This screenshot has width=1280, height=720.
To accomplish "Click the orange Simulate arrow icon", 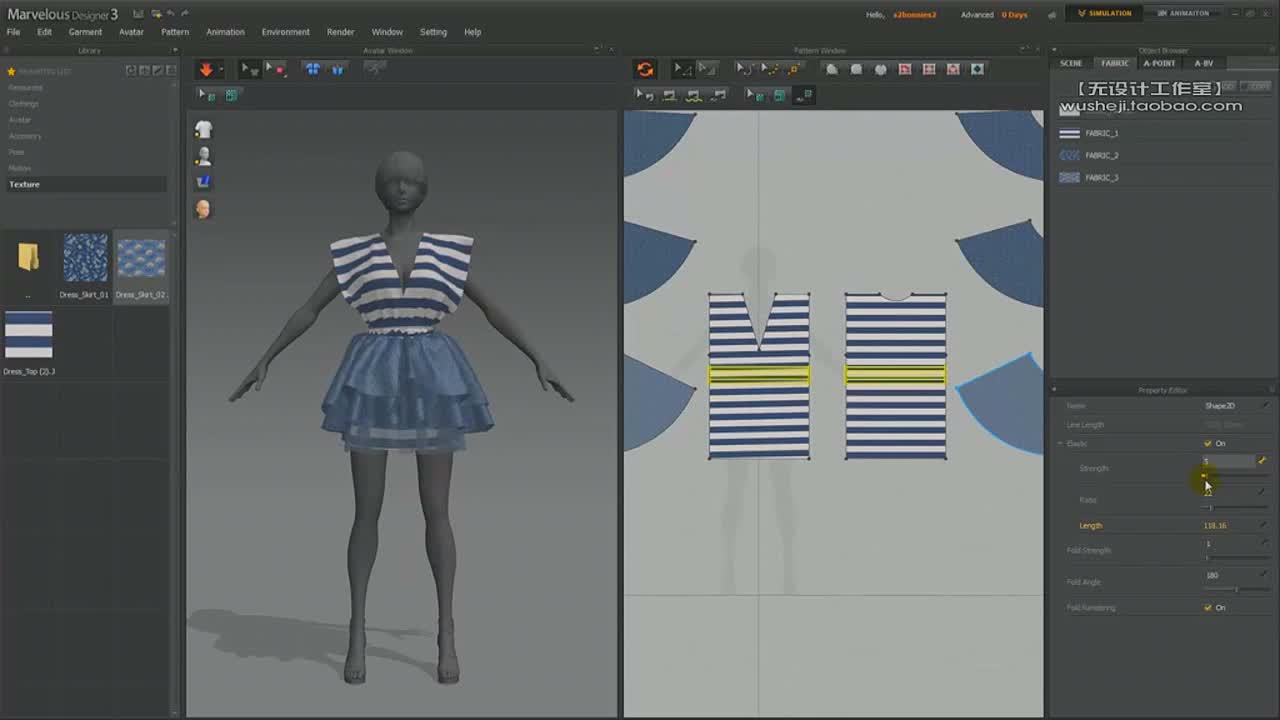I will coord(206,69).
